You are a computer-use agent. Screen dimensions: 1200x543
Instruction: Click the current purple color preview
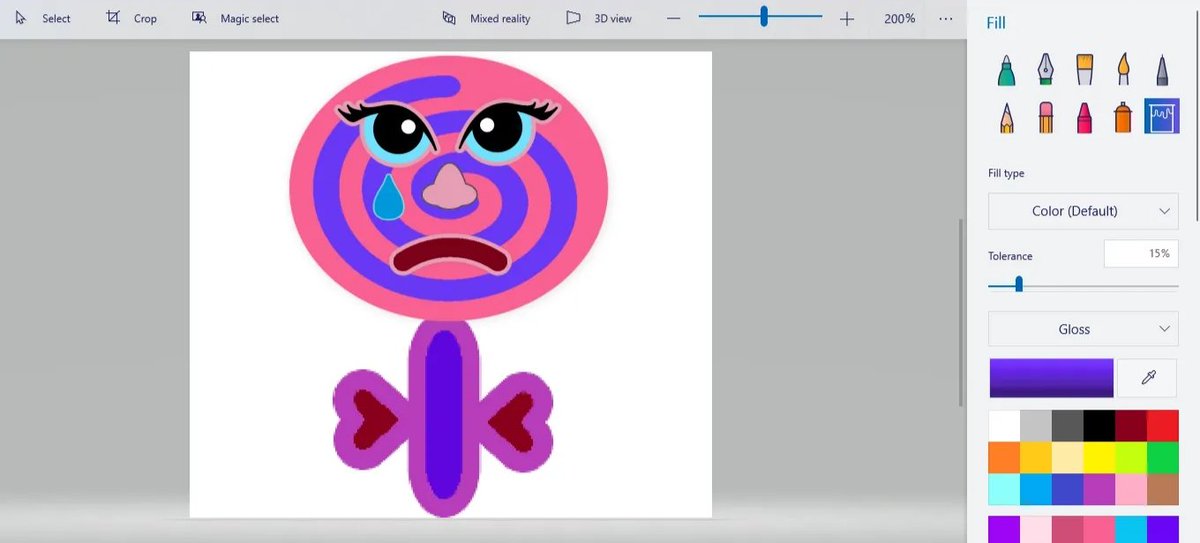pos(1051,378)
